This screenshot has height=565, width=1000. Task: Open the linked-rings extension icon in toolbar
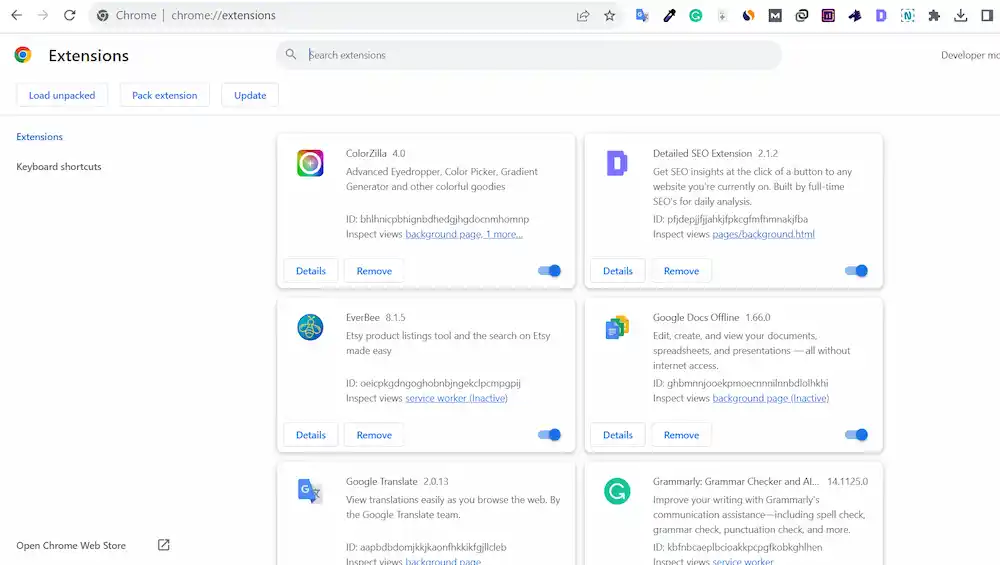point(802,16)
